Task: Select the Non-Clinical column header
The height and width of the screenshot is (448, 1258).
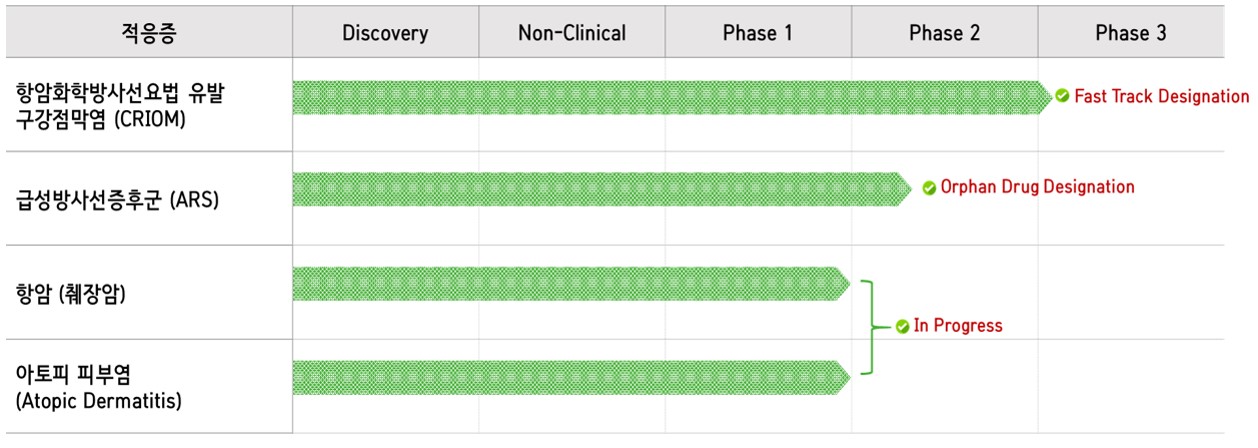Action: [572, 33]
